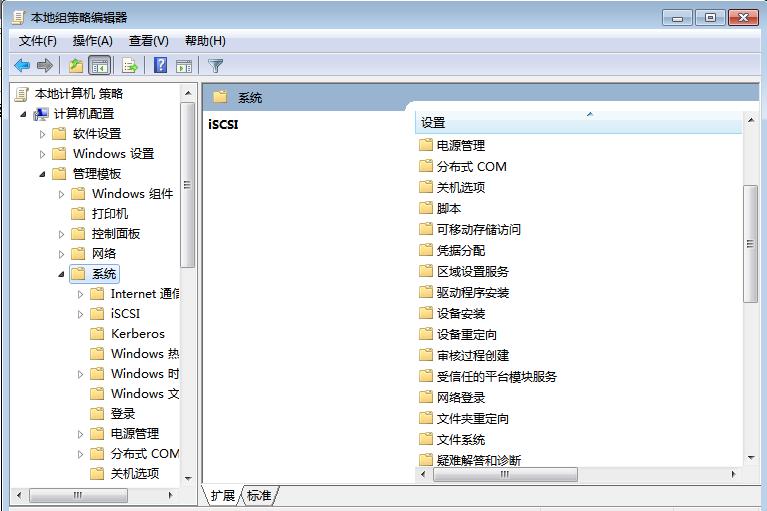This screenshot has width=767, height=511.
Task: Open the 文件(F) menu
Action: 38,41
